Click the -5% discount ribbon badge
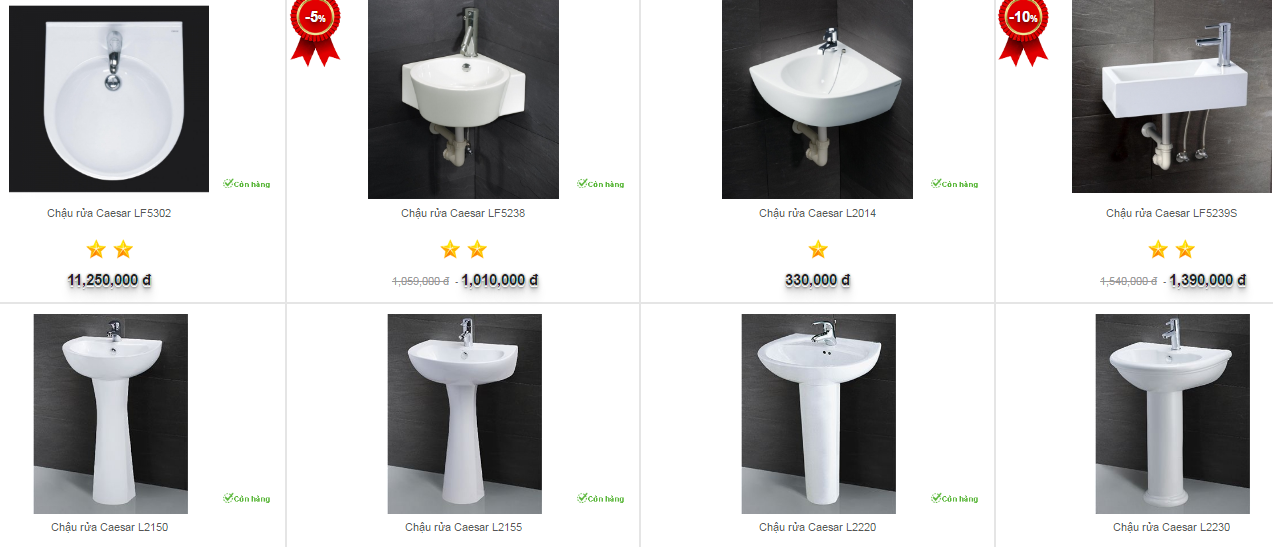The image size is (1273, 547). tap(315, 32)
